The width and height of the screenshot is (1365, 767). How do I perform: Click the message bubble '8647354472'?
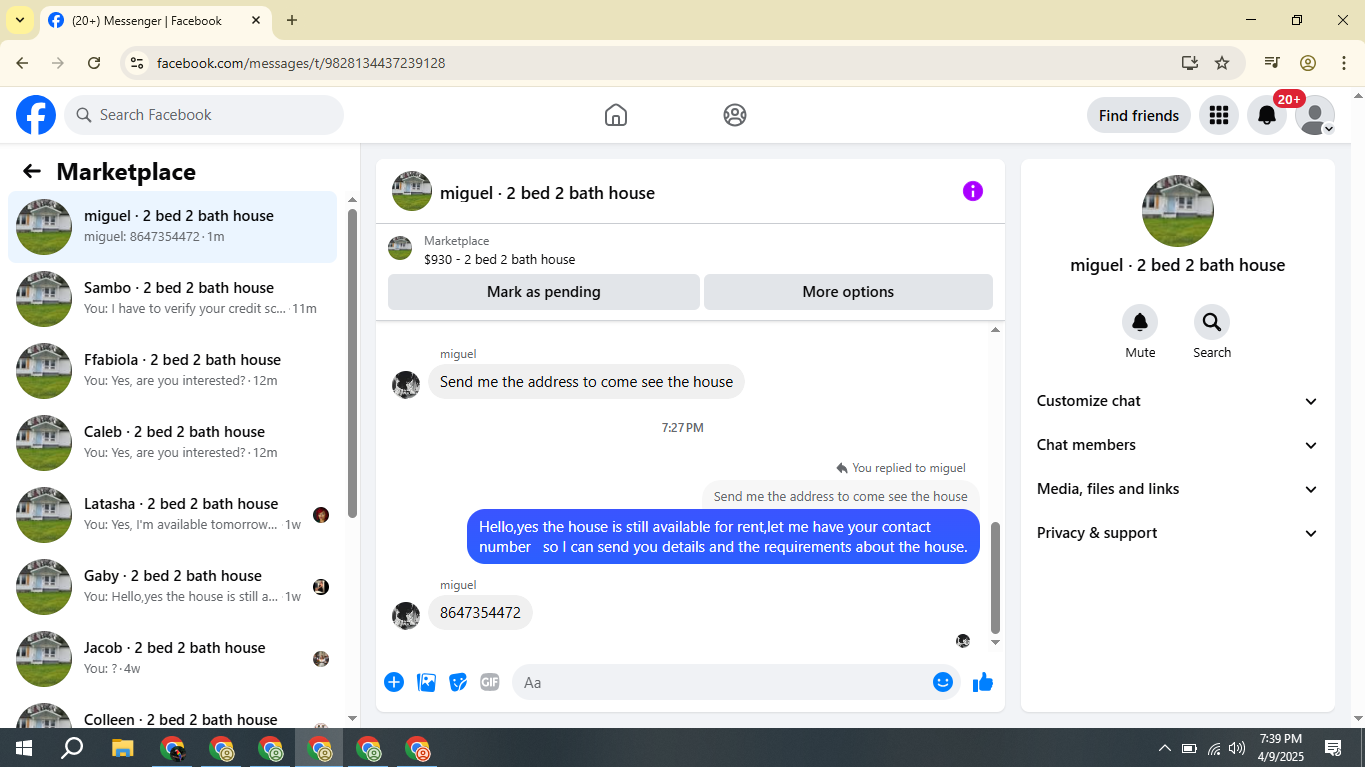[x=480, y=613]
